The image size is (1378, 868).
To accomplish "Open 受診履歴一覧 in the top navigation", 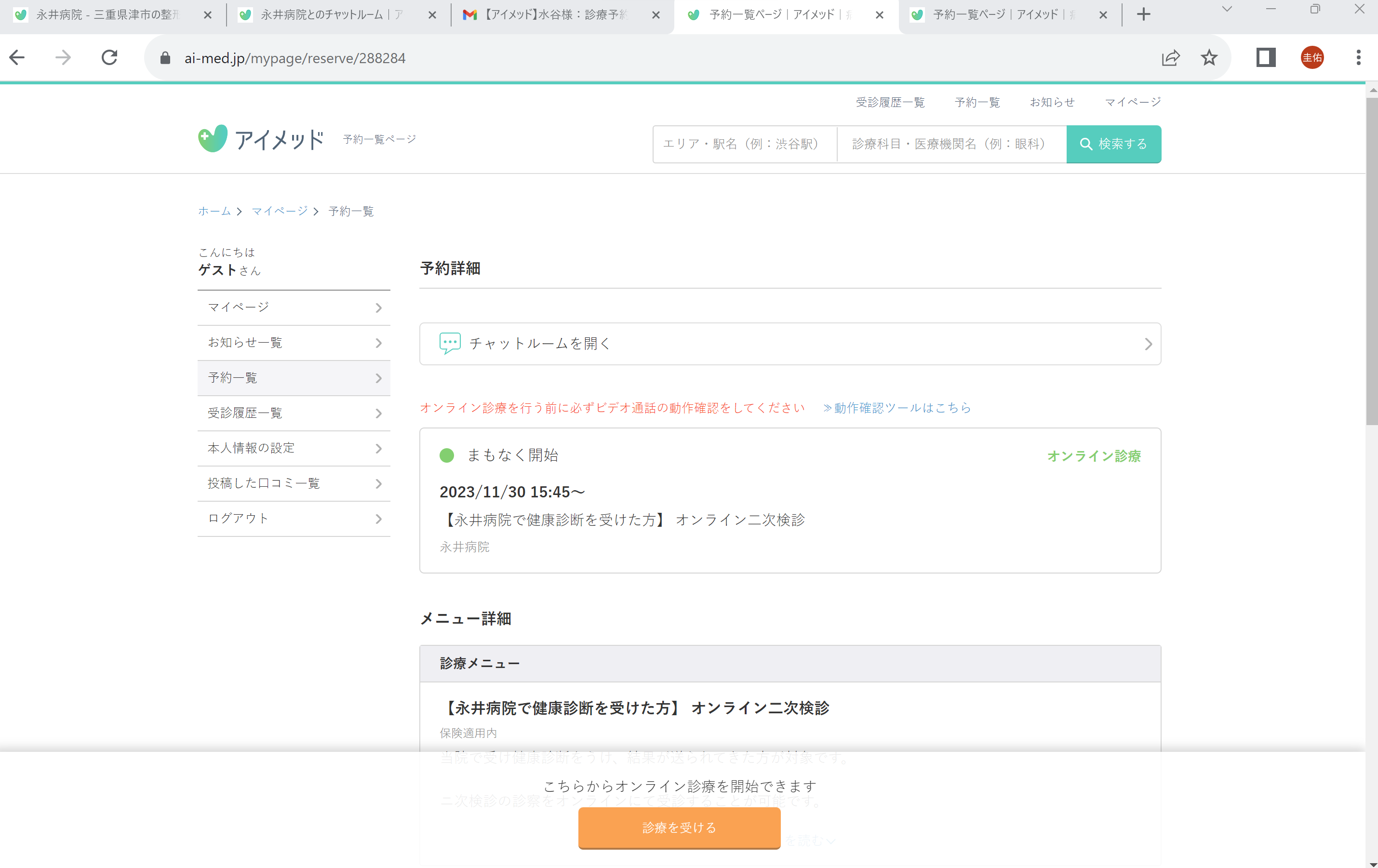I will click(890, 103).
